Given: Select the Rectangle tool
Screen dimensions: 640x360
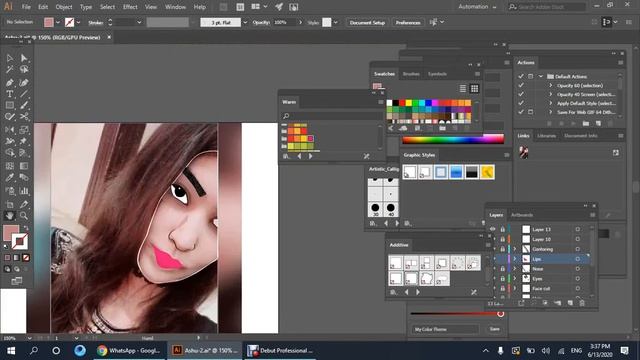Looking at the screenshot, I should [x=9, y=105].
